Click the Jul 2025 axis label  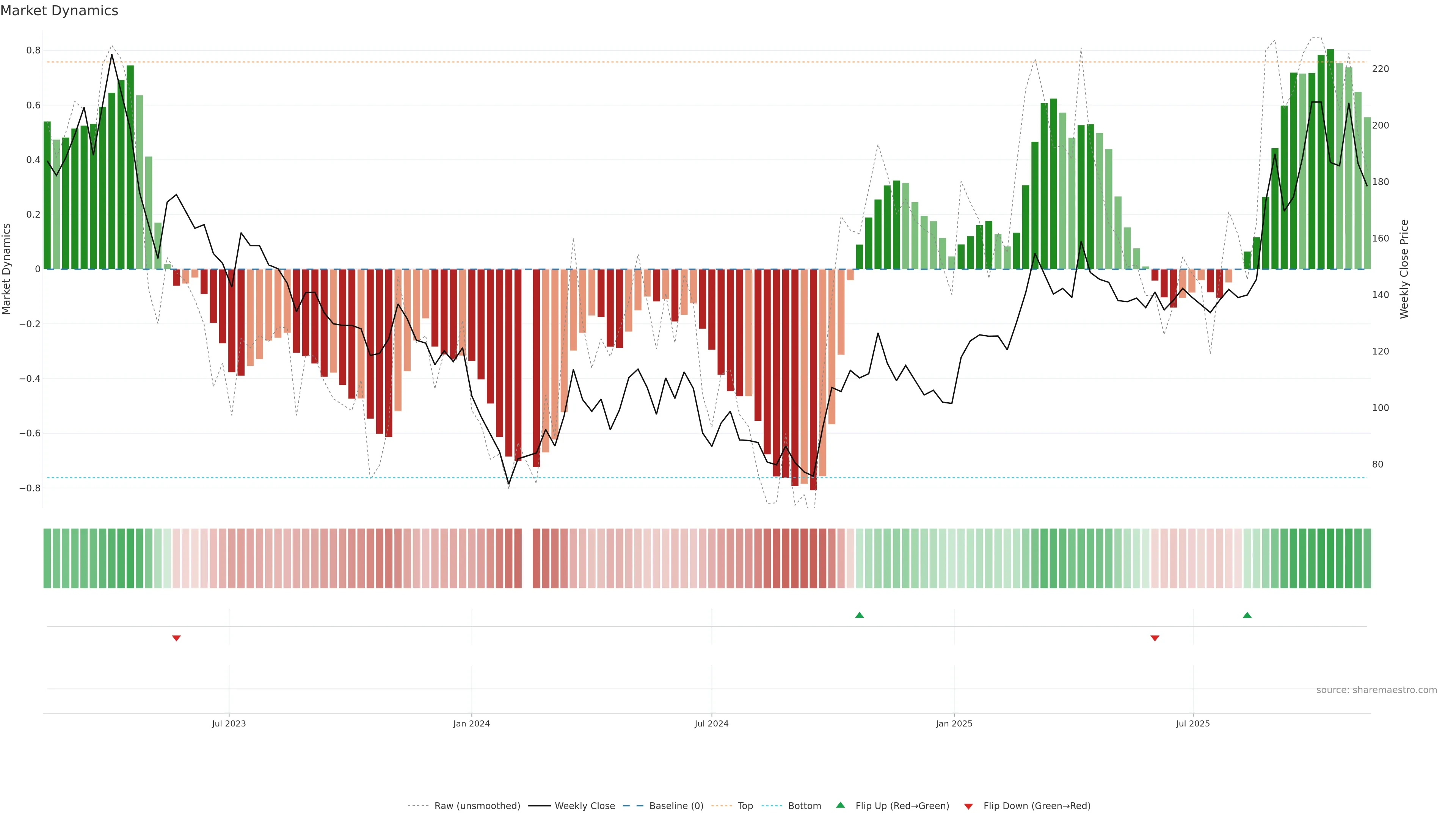point(1192,723)
